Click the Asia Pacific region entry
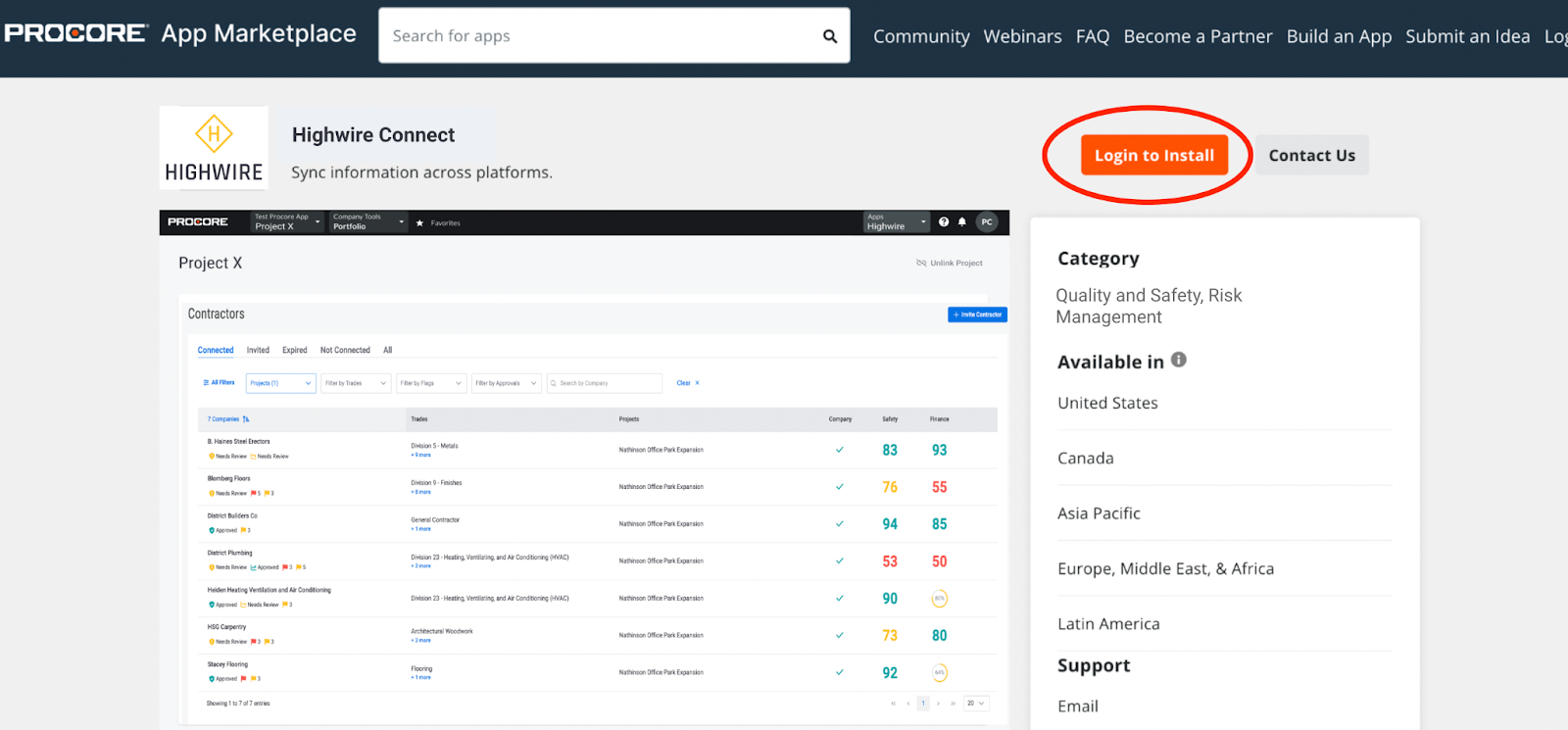 (x=1099, y=513)
